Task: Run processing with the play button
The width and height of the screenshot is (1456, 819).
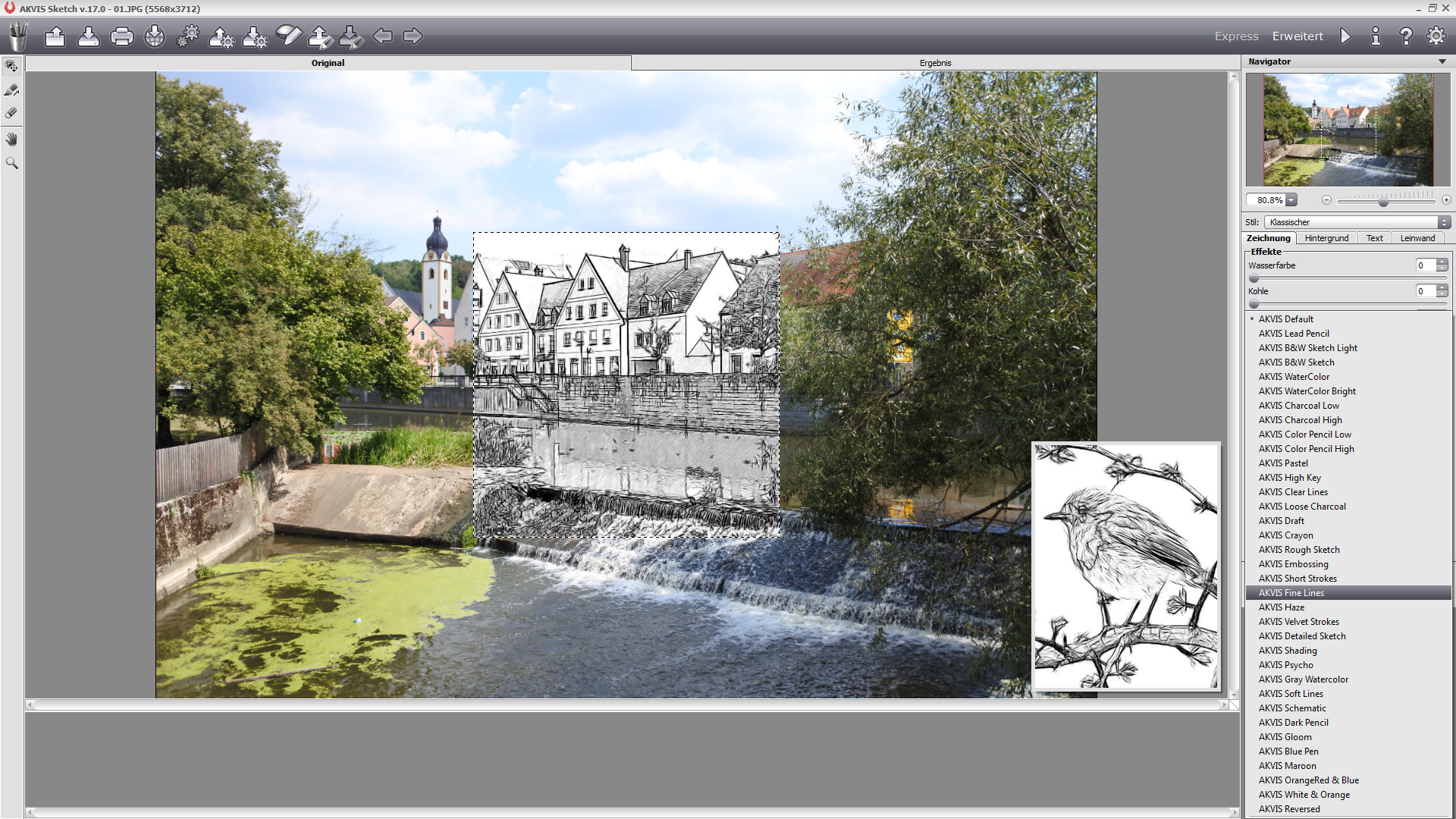Action: pyautogui.click(x=1345, y=36)
